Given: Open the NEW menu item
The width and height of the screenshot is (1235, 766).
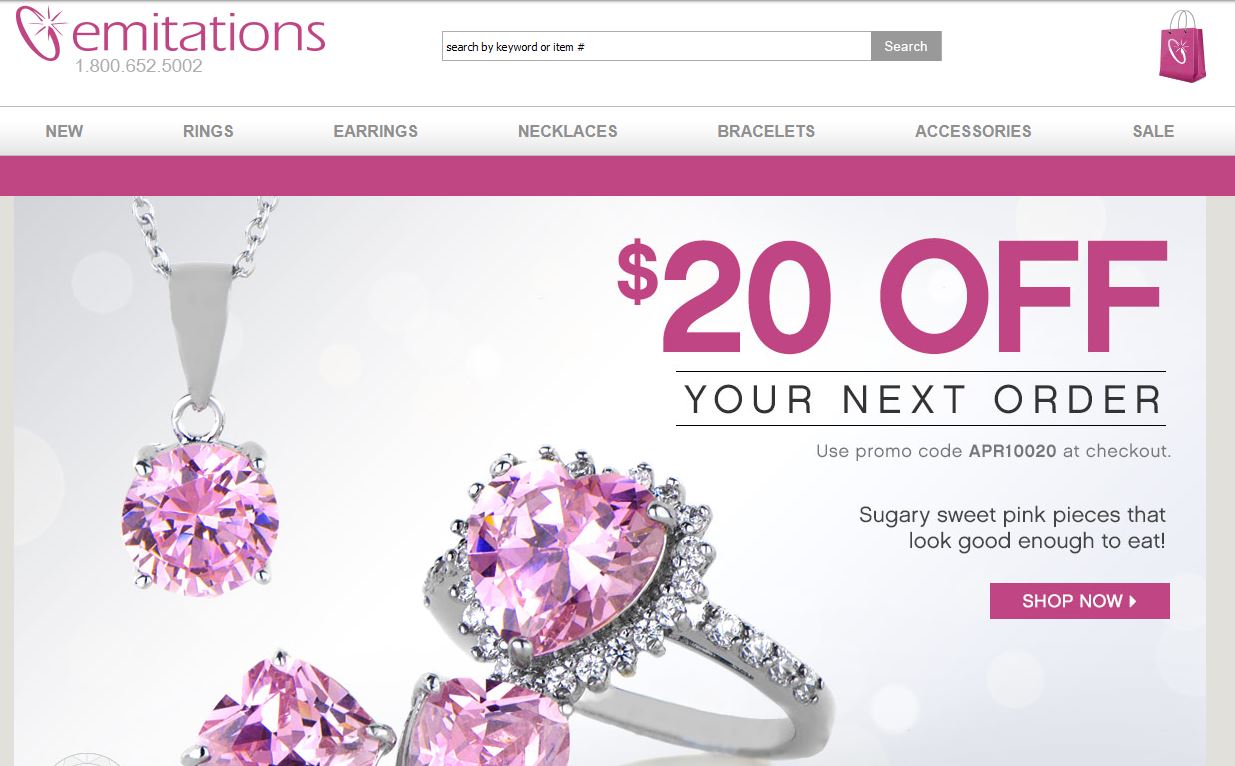Looking at the screenshot, I should [x=65, y=131].
